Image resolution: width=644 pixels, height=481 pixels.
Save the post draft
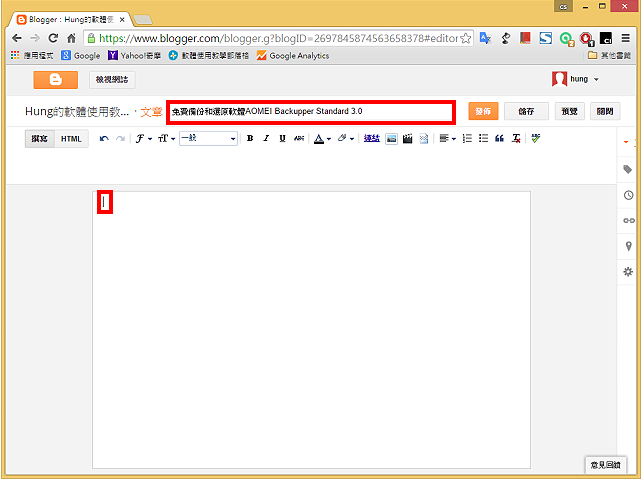[x=526, y=111]
